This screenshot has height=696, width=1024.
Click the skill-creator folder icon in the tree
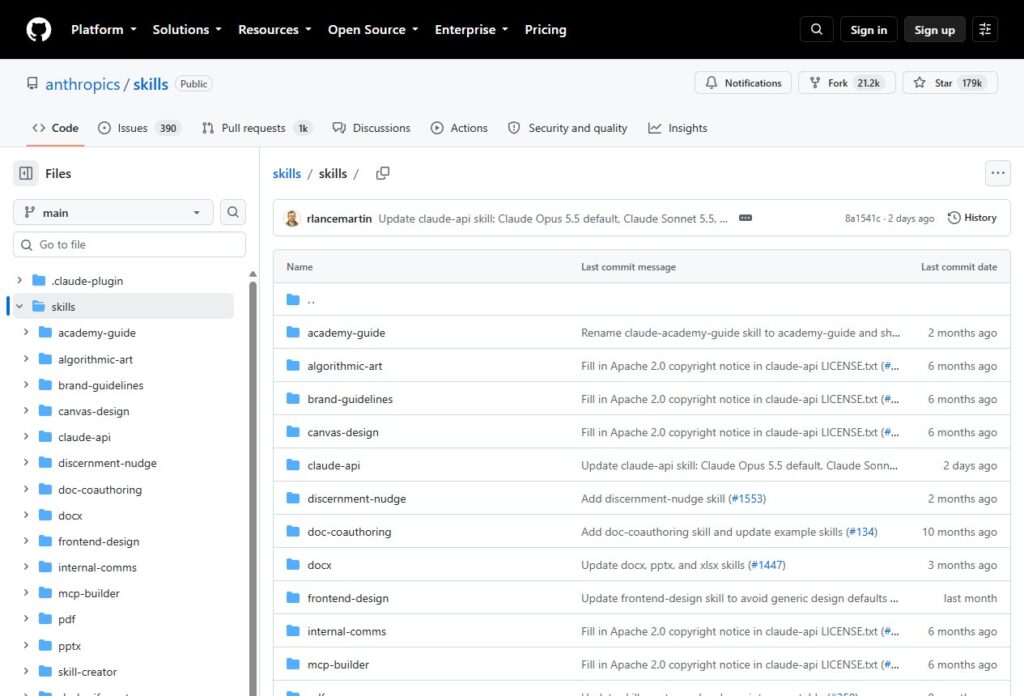(45, 671)
